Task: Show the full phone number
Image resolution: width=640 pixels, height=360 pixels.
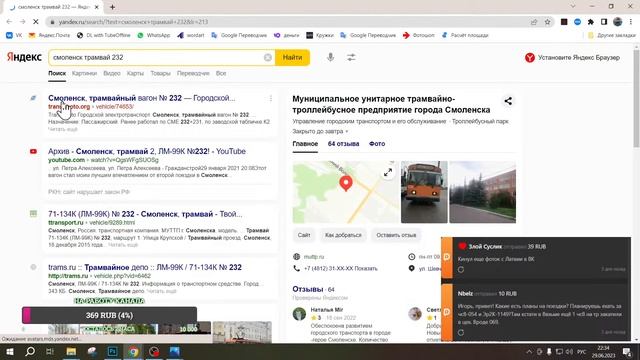Action: coord(341,269)
